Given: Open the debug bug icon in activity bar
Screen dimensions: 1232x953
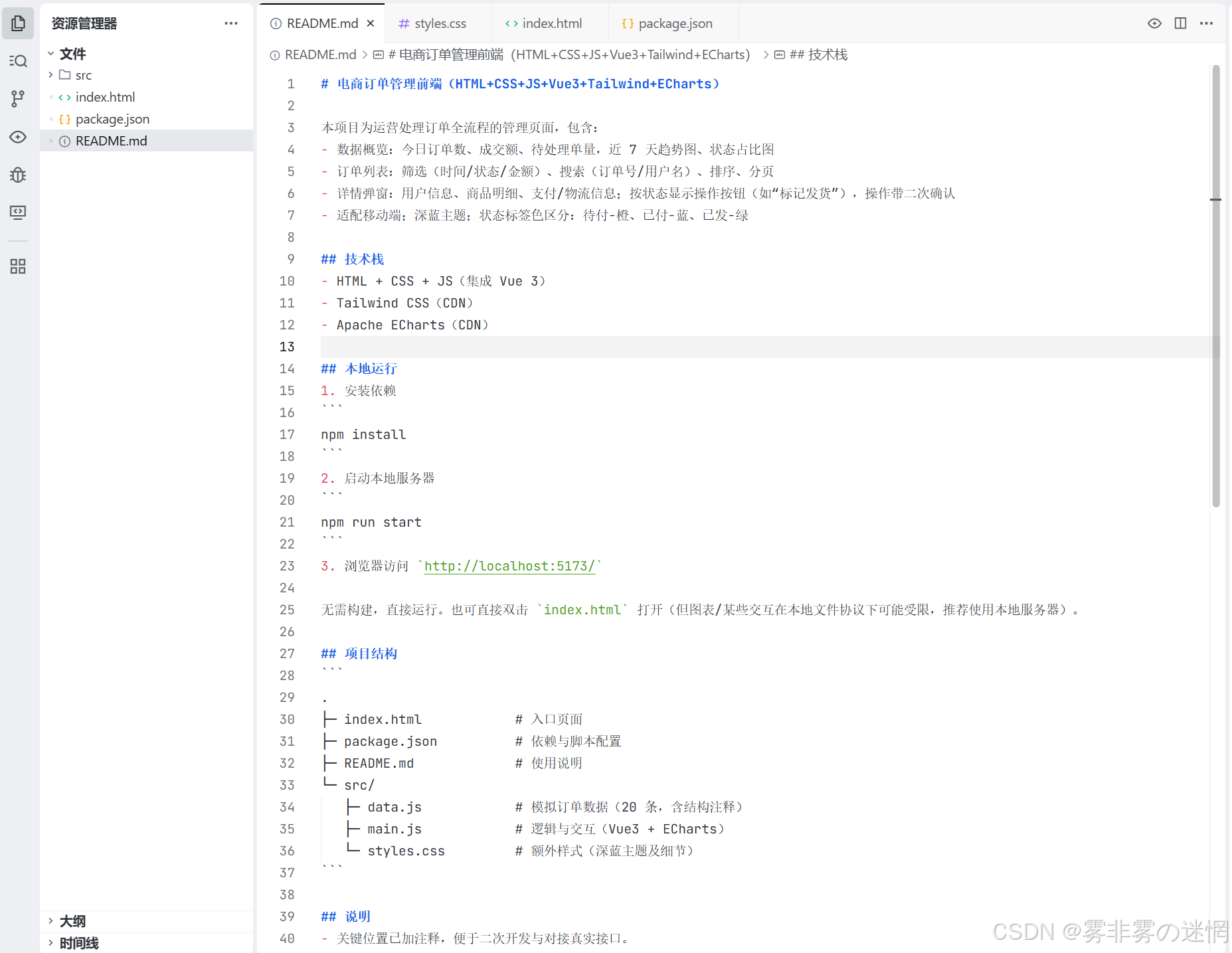Looking at the screenshot, I should 18,175.
